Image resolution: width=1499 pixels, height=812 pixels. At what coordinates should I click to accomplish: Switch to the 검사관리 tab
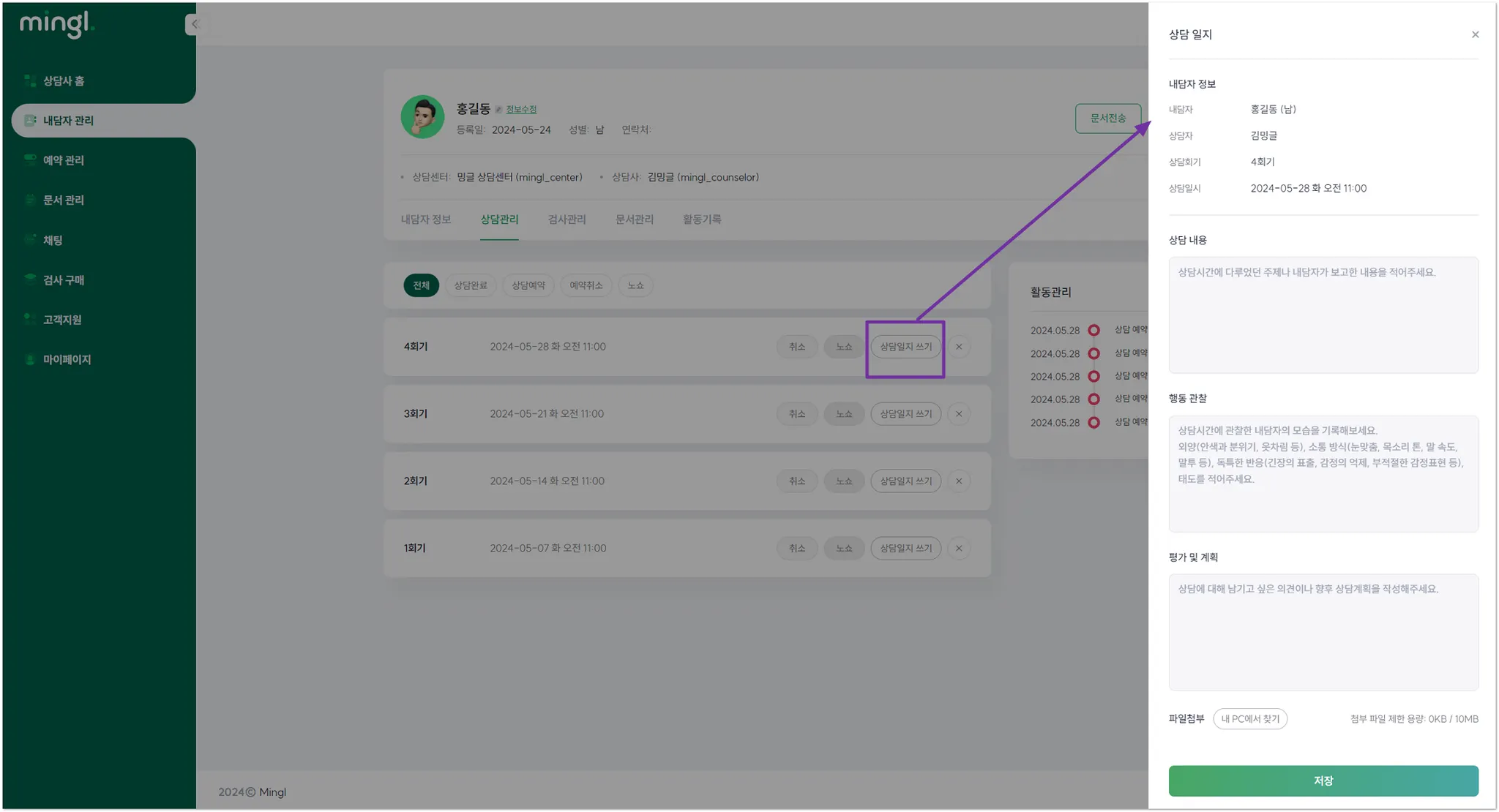[567, 219]
